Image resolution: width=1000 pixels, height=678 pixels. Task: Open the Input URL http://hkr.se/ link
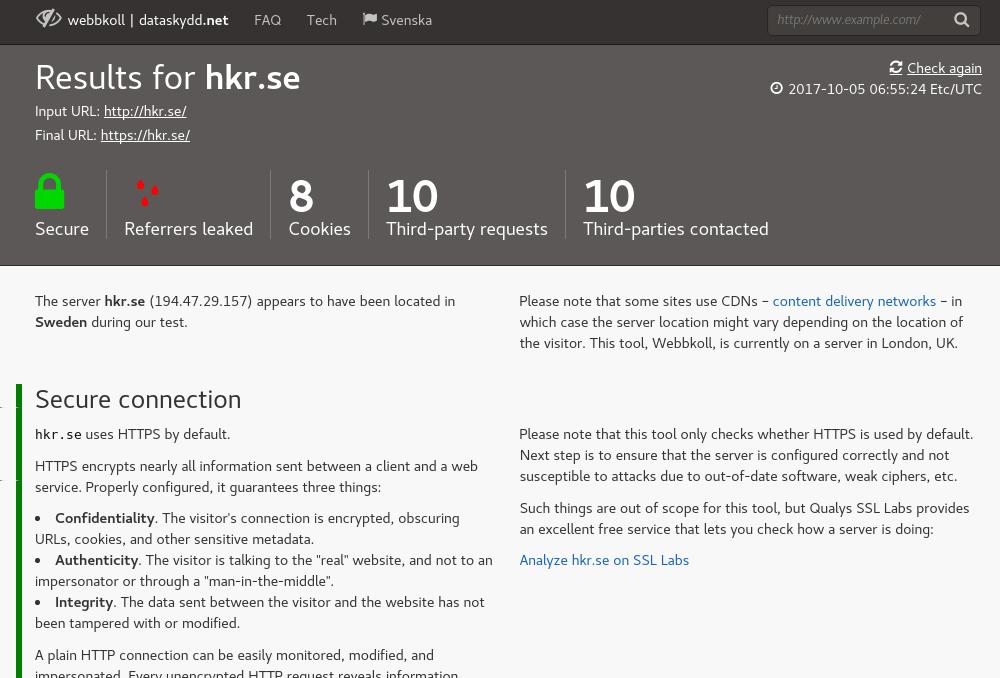tap(145, 111)
